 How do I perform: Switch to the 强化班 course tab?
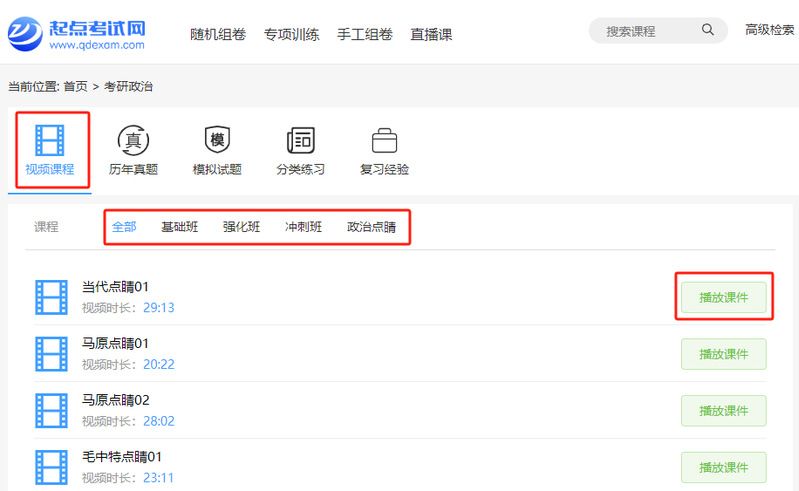coord(241,227)
